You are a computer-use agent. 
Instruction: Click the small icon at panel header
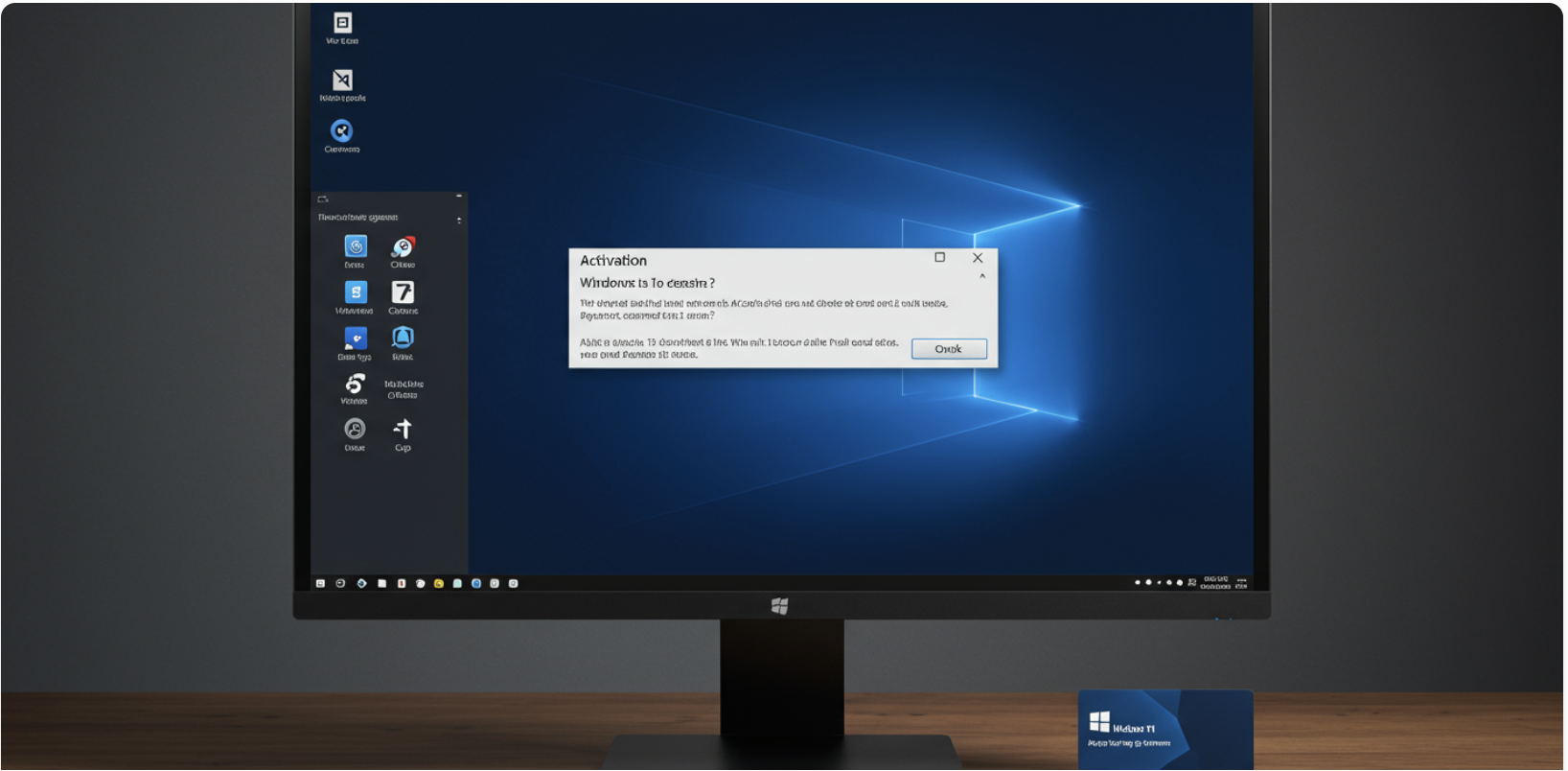(x=323, y=199)
